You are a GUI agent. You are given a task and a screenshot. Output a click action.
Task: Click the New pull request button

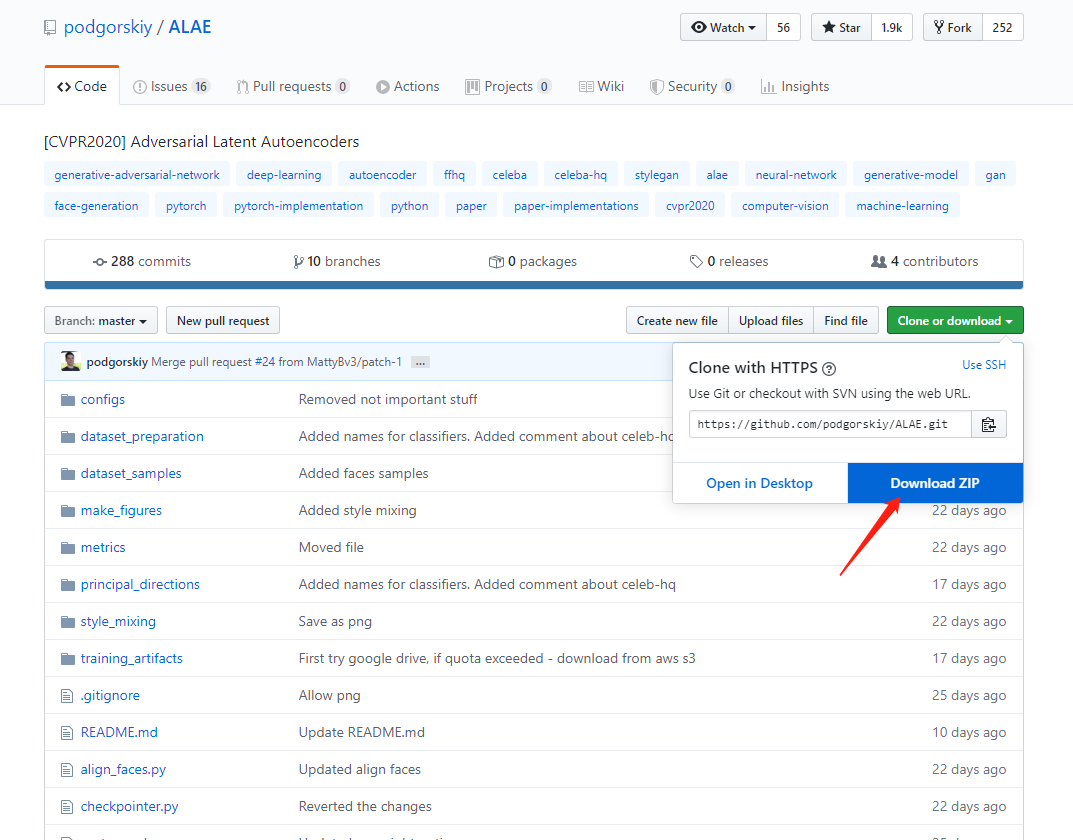coord(223,321)
